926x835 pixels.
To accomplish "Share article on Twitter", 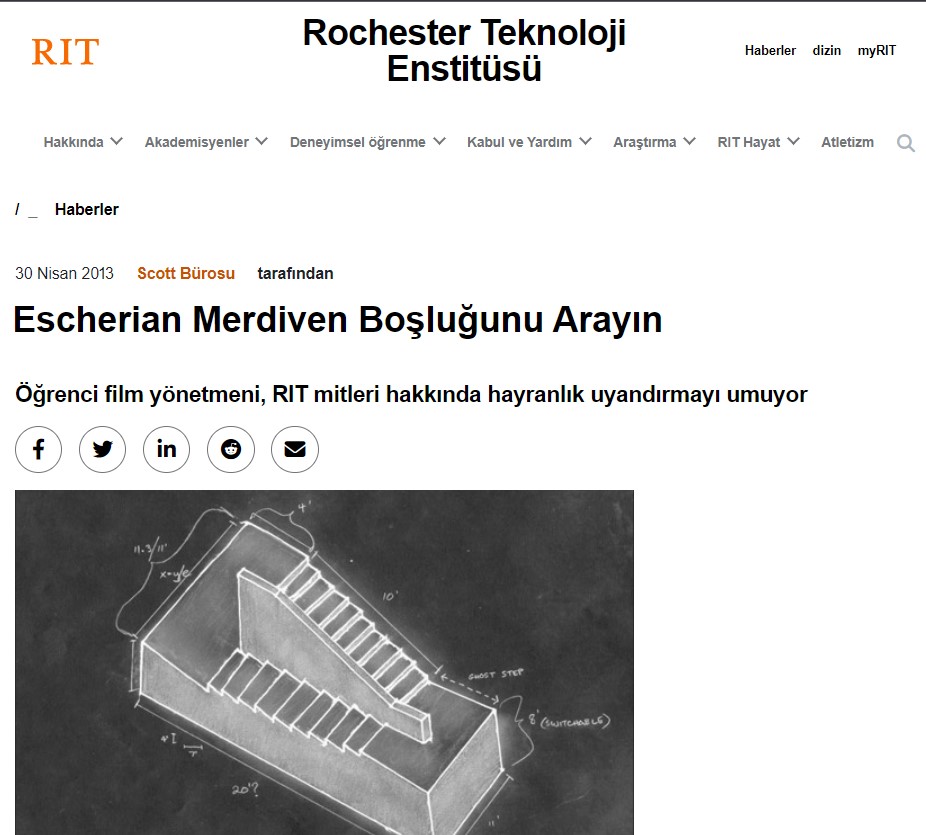I will pos(103,450).
